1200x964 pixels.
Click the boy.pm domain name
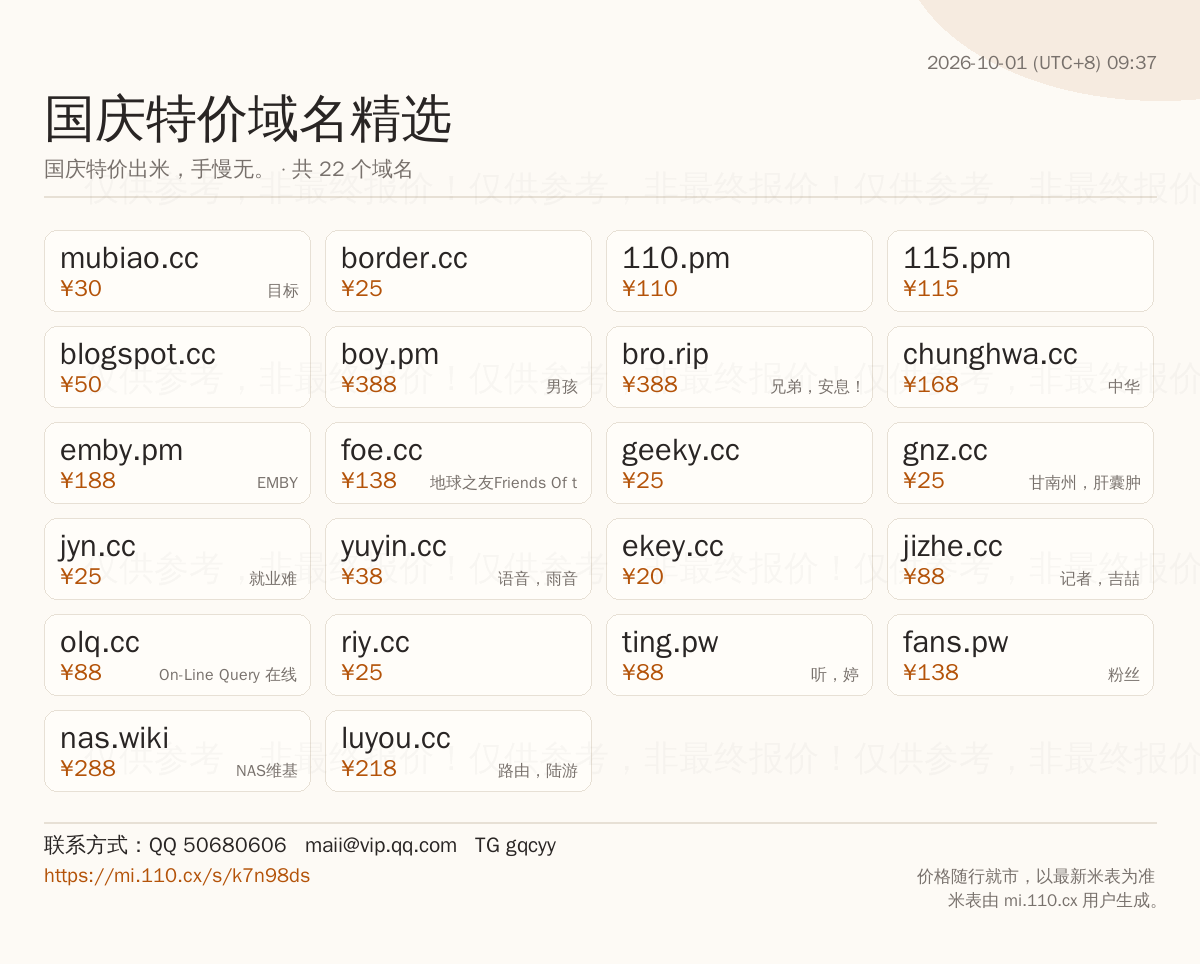(390, 354)
